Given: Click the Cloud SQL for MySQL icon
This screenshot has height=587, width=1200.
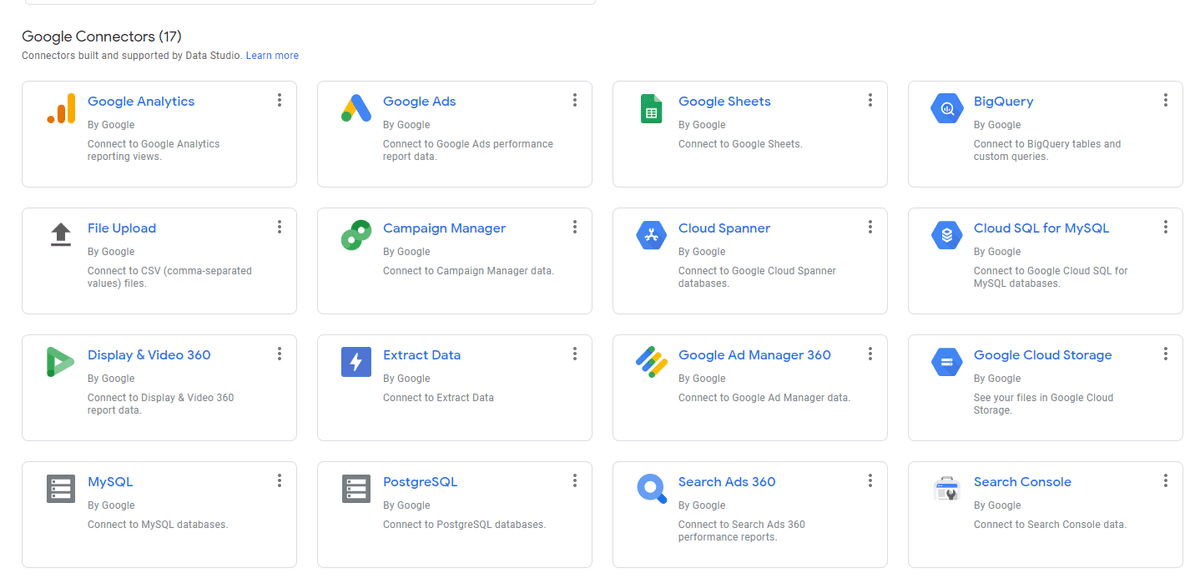Looking at the screenshot, I should (946, 235).
